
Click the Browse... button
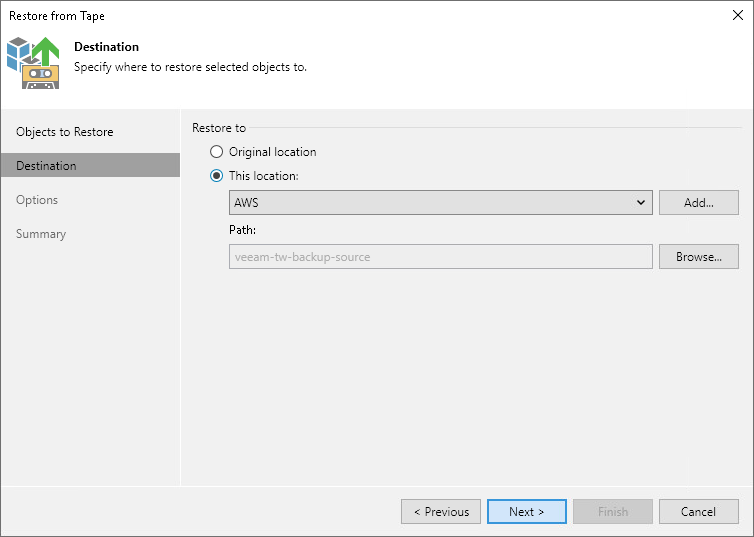[x=698, y=256]
